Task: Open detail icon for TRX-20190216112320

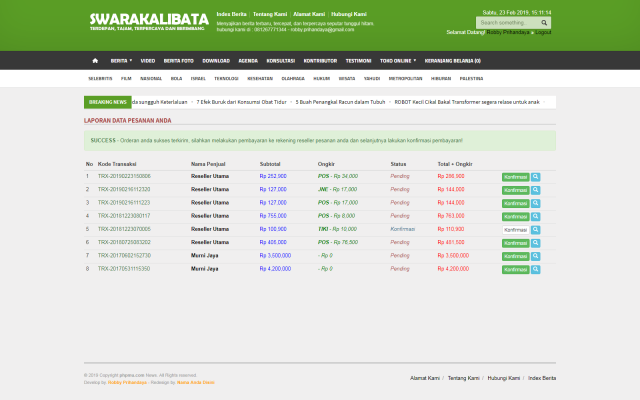Action: point(536,189)
